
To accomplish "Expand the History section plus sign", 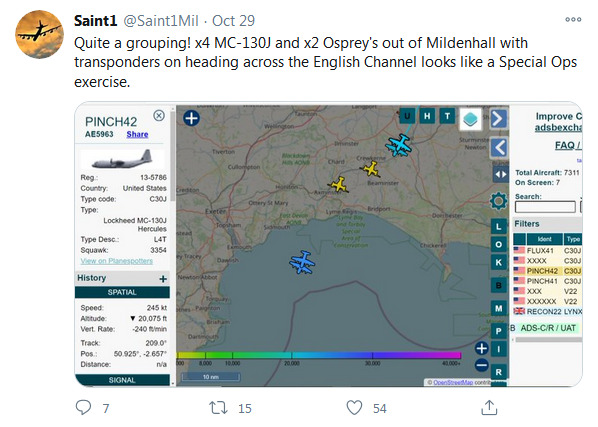I will click(163, 279).
